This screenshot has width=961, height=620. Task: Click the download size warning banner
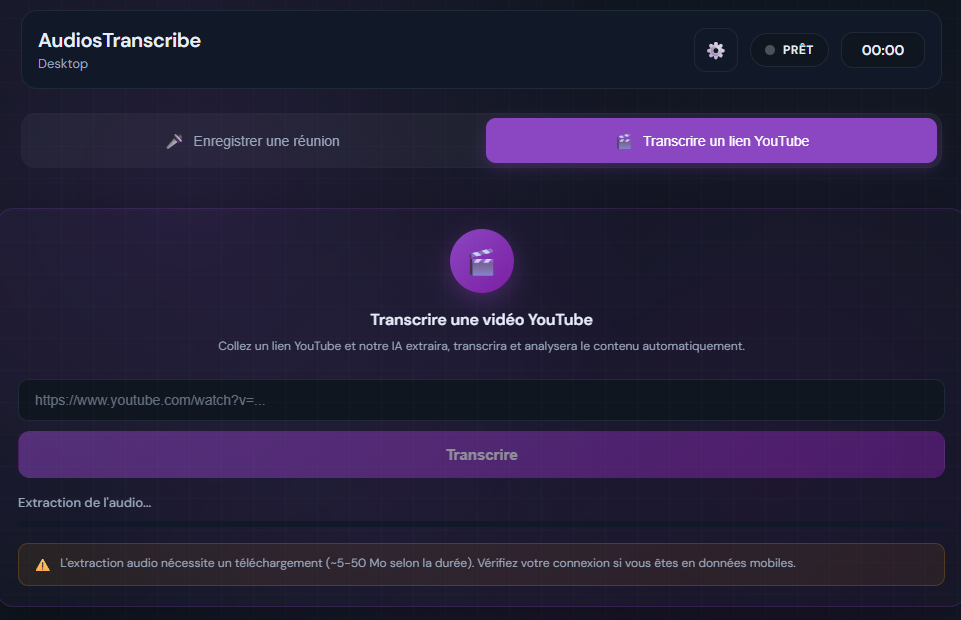pyautogui.click(x=481, y=563)
